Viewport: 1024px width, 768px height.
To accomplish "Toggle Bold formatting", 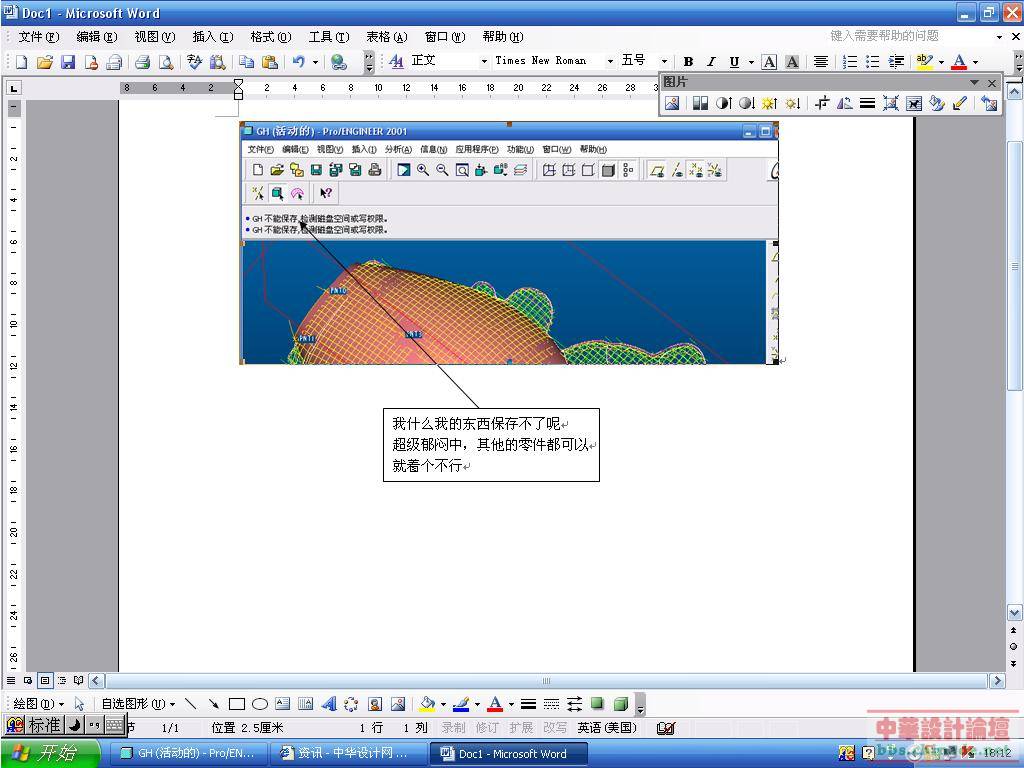I will [688, 62].
